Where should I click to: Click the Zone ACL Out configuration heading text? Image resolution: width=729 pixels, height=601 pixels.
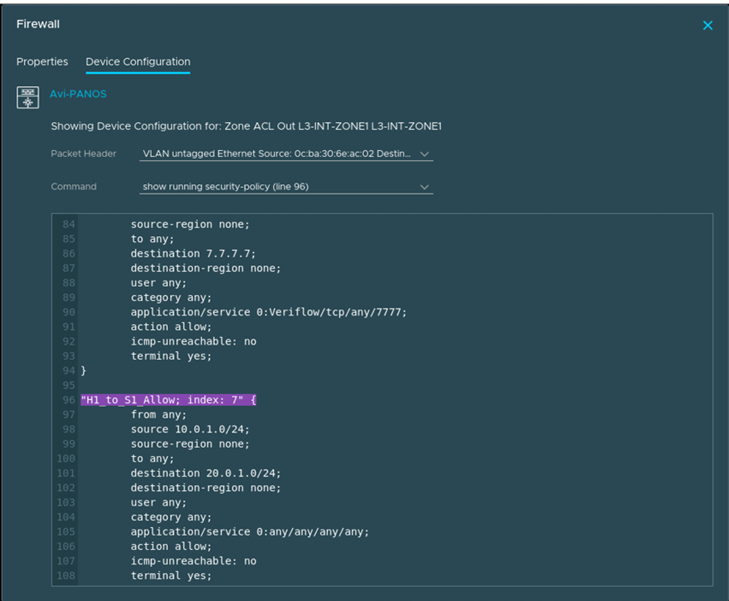point(246,127)
